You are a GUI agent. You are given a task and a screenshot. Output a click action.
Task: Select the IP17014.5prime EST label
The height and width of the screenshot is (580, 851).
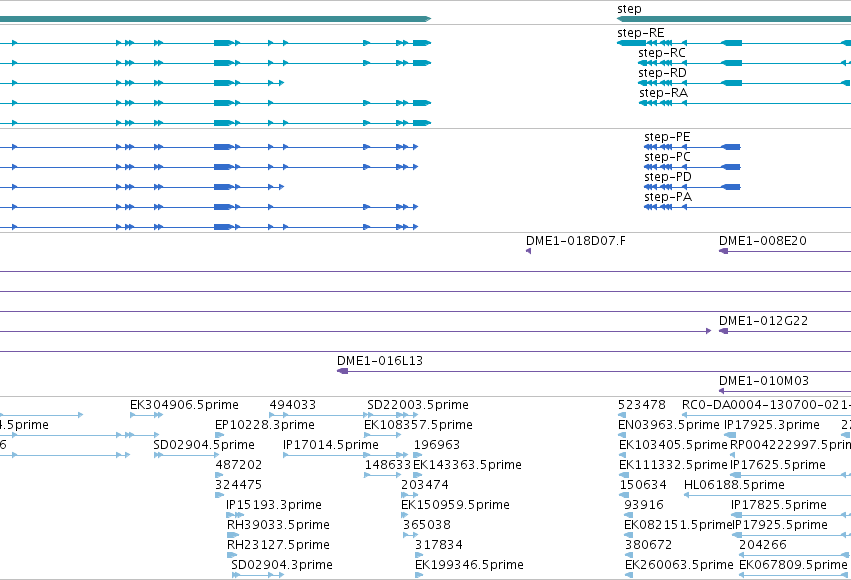pyautogui.click(x=331, y=445)
